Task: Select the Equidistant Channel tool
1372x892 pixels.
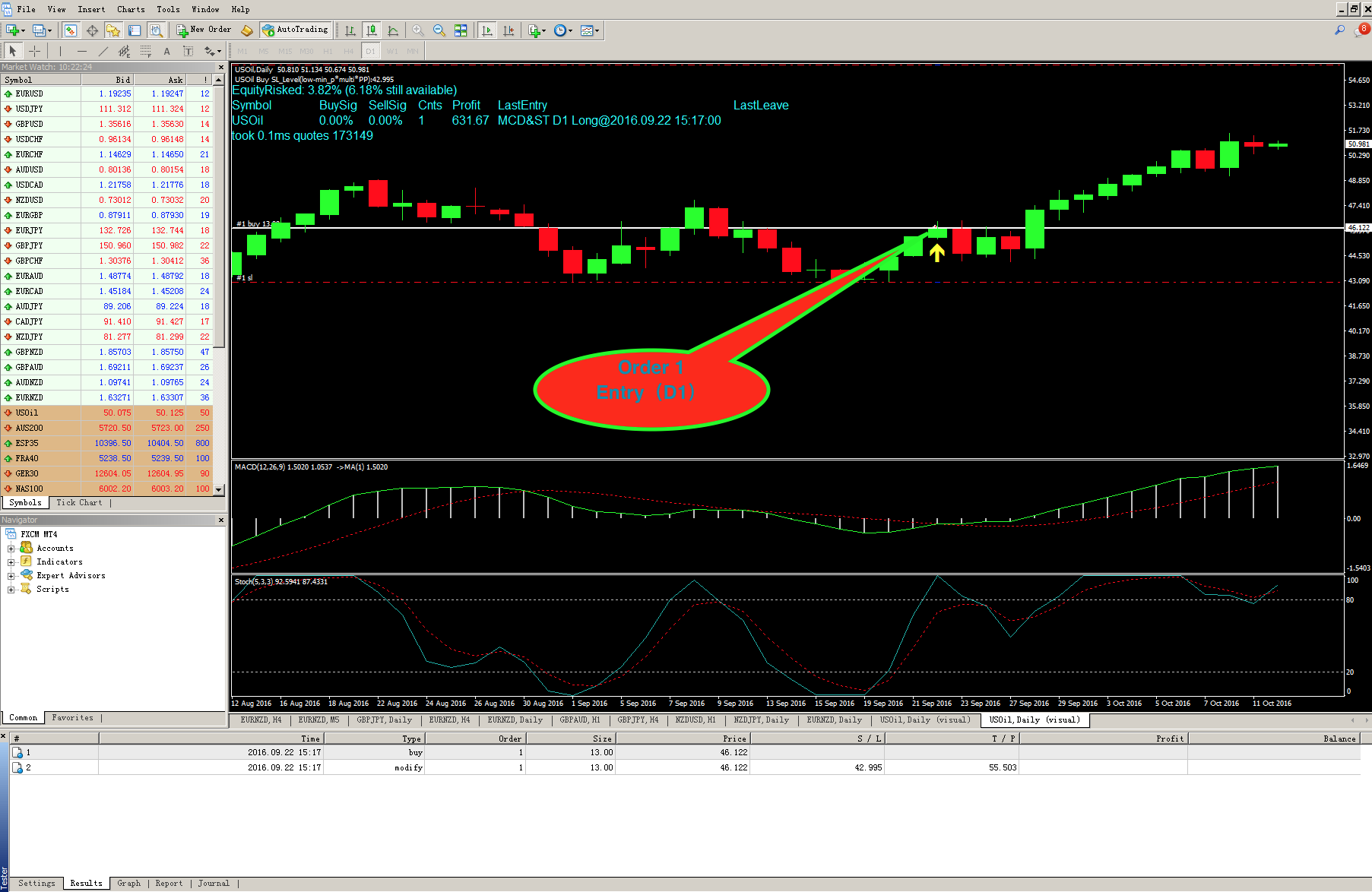Action: [x=124, y=51]
